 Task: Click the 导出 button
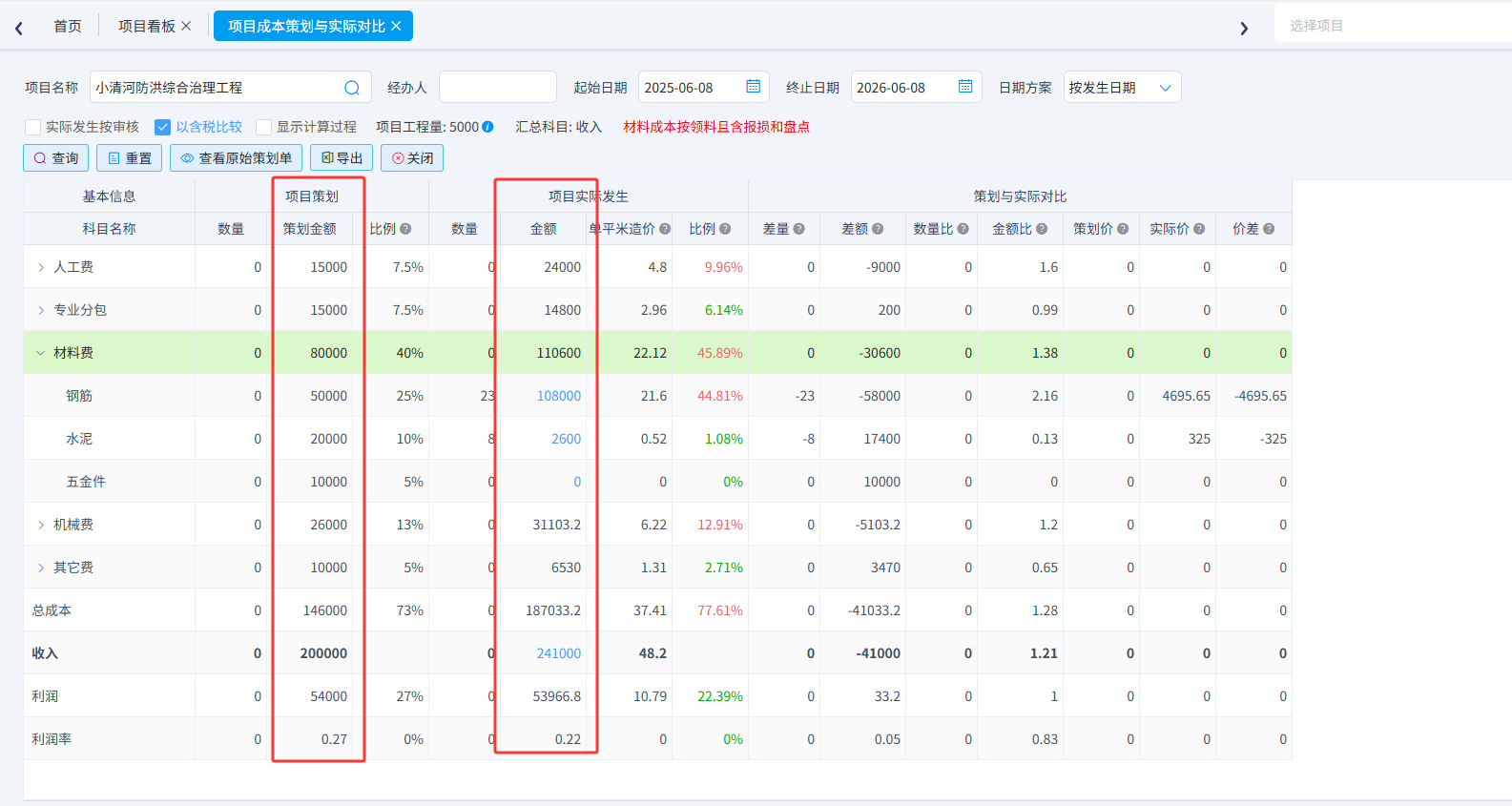click(x=342, y=158)
